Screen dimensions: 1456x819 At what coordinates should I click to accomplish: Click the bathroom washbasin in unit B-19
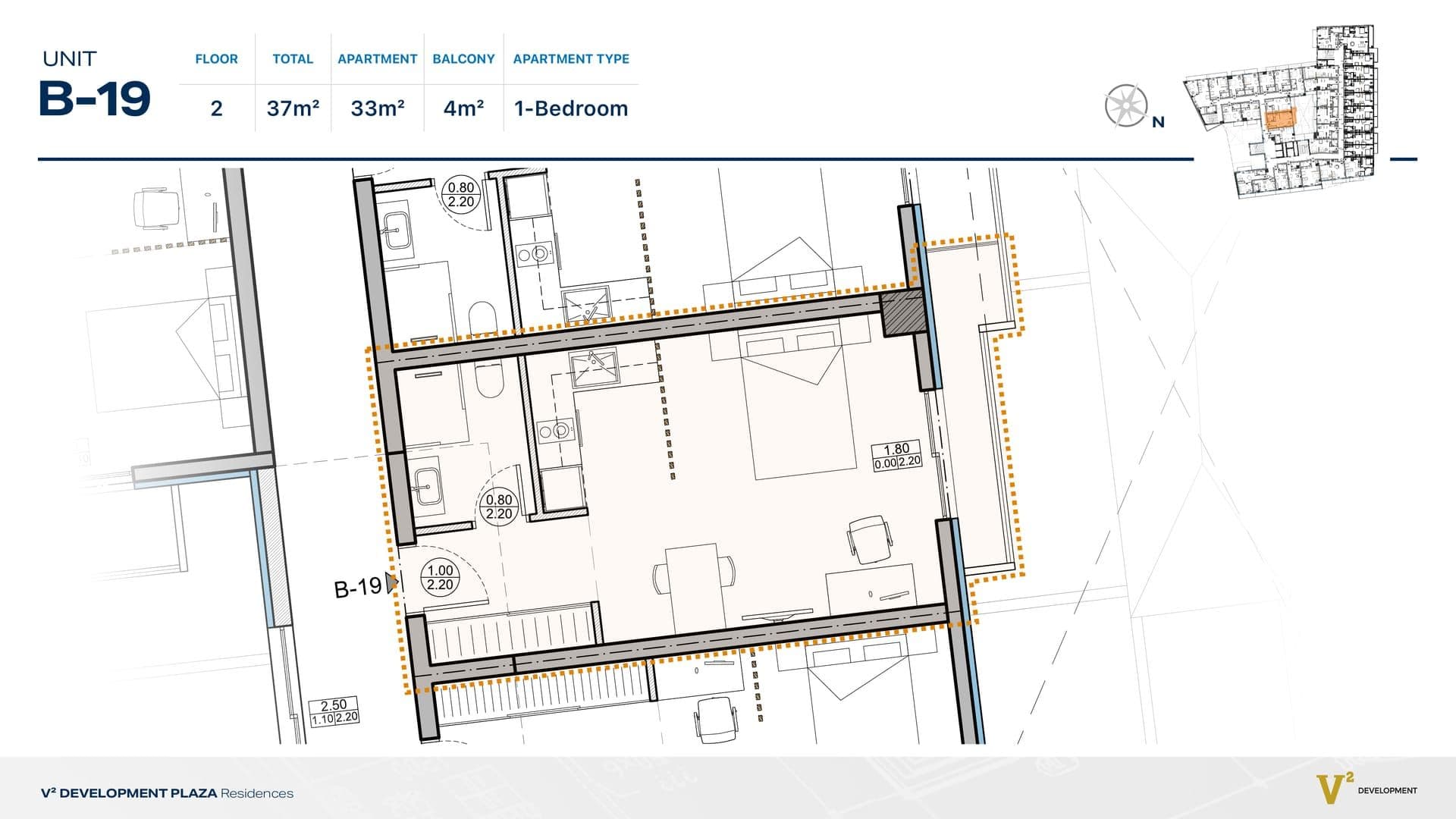[428, 485]
